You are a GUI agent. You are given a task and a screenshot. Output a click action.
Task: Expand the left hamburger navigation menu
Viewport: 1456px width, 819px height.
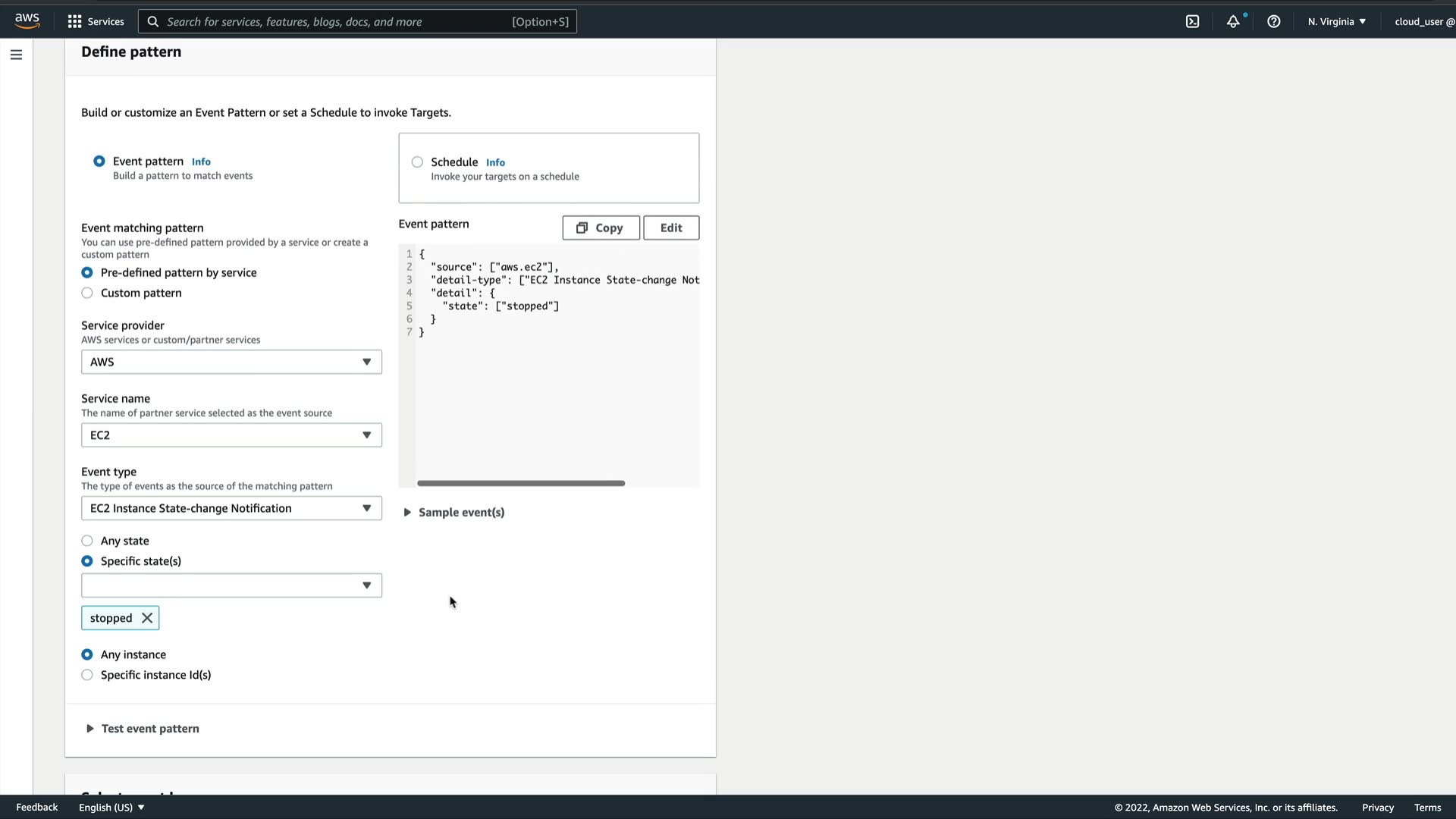click(16, 55)
